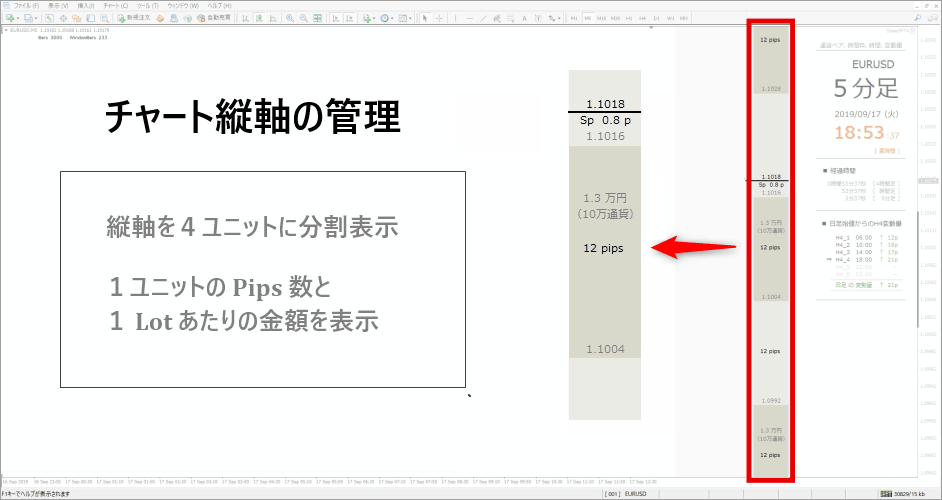Expand dropdown arrow beside new chart icon
942x500 pixels.
point(18,18)
